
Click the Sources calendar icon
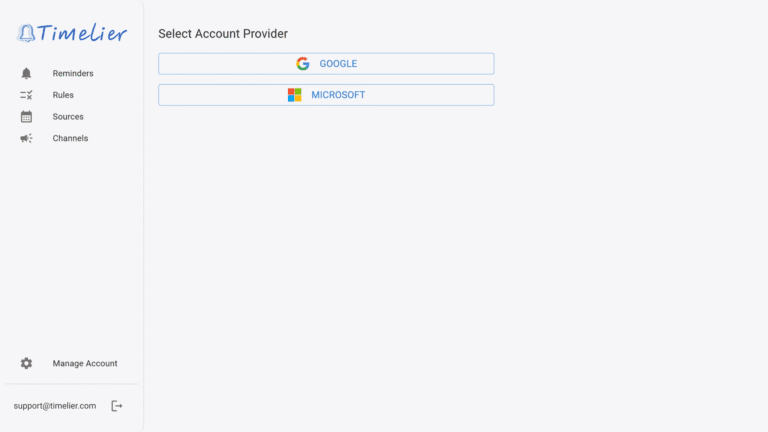[x=26, y=117]
